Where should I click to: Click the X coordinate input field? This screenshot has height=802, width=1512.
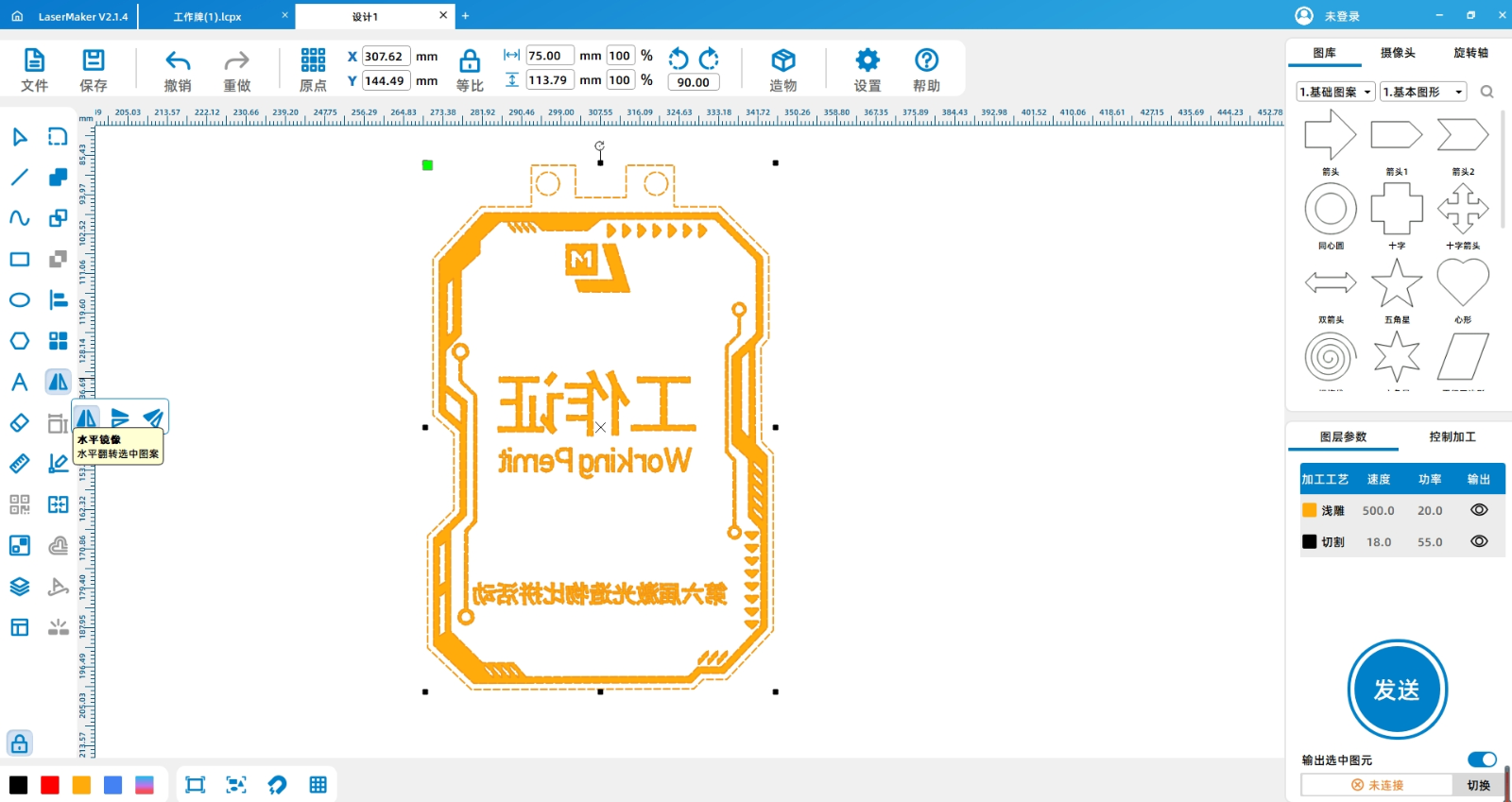[387, 57]
